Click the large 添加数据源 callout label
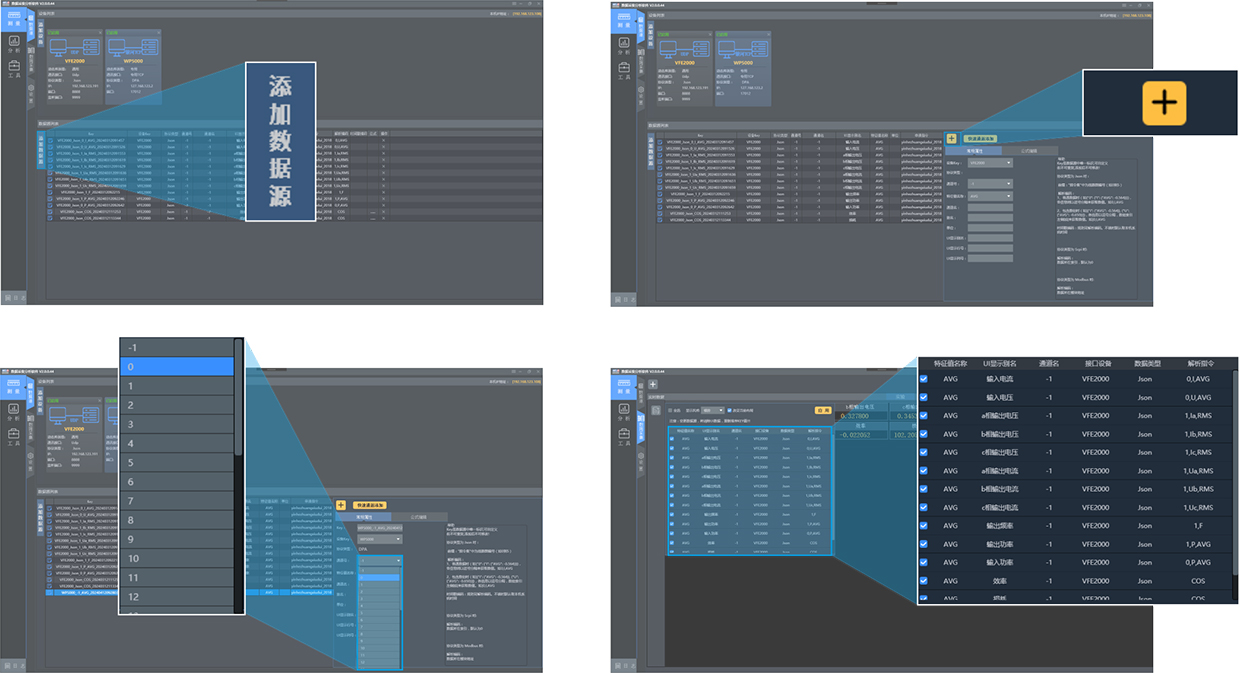This screenshot has height=673, width=1240. point(281,142)
